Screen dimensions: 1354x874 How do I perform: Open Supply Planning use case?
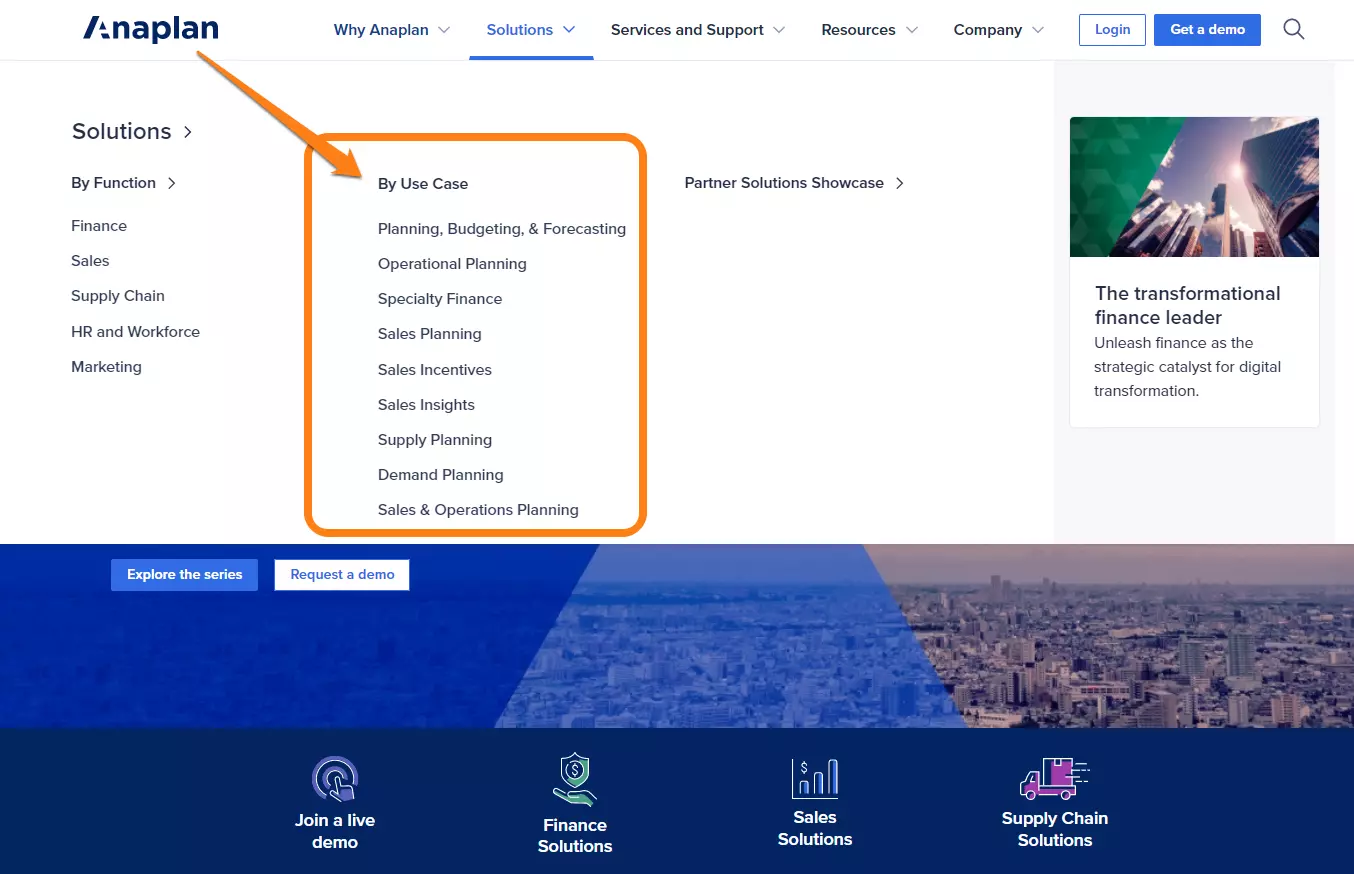pos(435,440)
